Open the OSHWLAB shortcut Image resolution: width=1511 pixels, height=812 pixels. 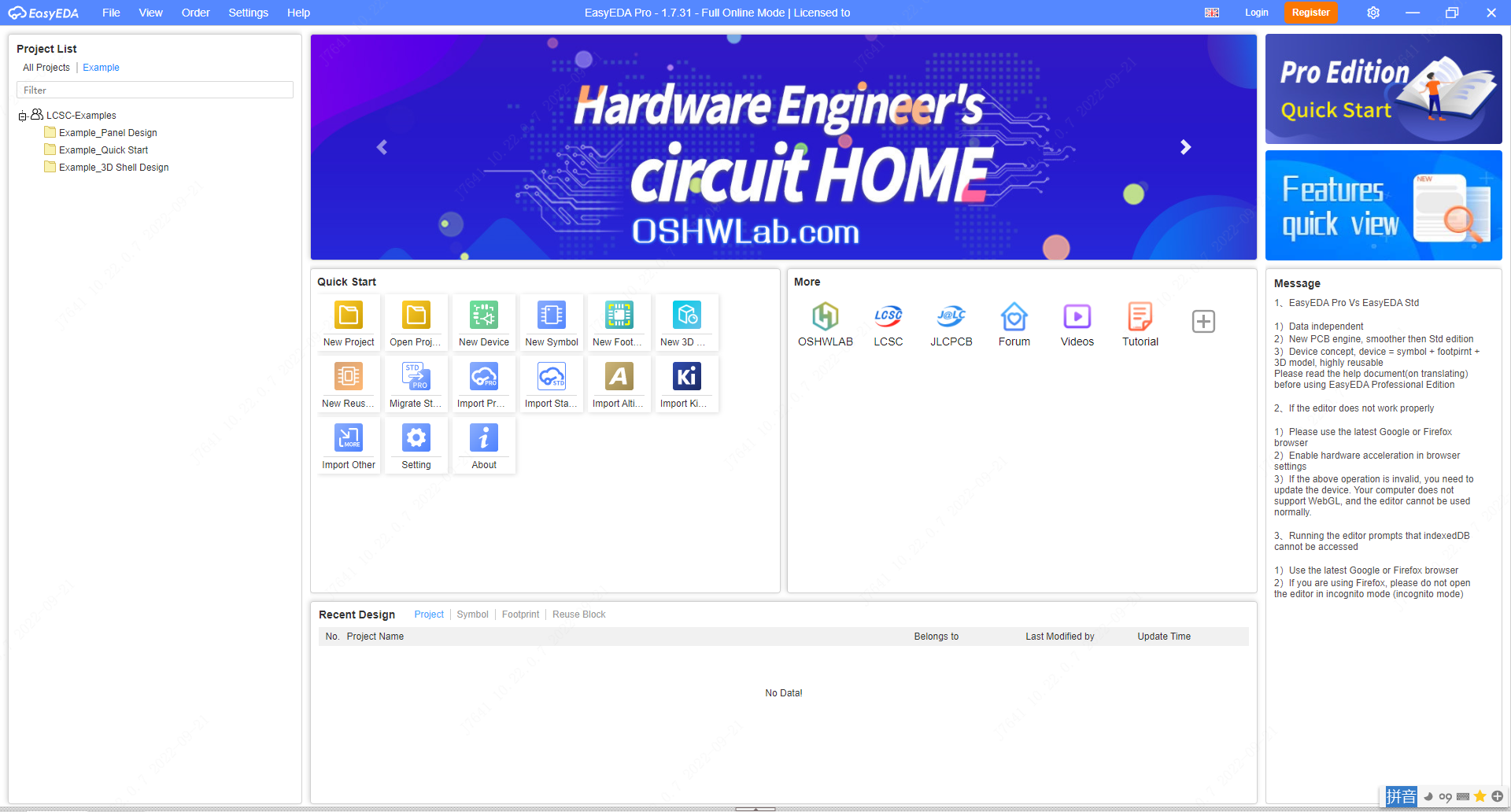[826, 324]
